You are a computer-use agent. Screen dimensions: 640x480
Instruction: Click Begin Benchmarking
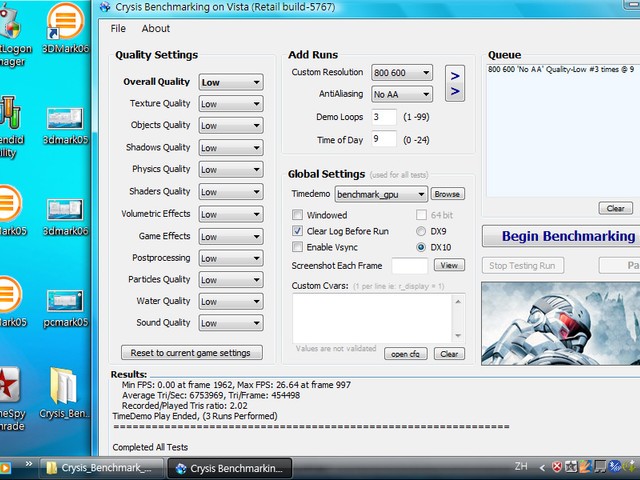pyautogui.click(x=562, y=236)
